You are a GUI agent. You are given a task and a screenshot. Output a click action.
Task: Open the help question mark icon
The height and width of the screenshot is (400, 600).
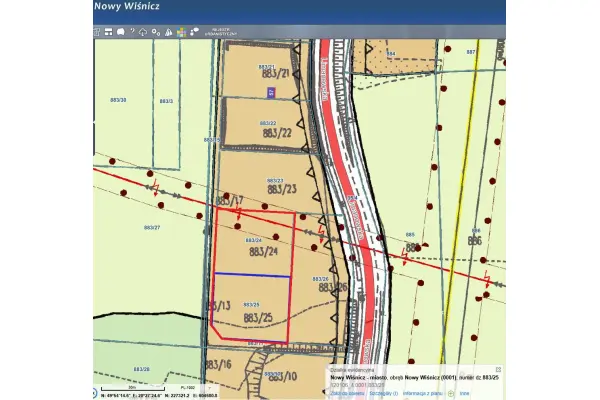click(x=132, y=31)
